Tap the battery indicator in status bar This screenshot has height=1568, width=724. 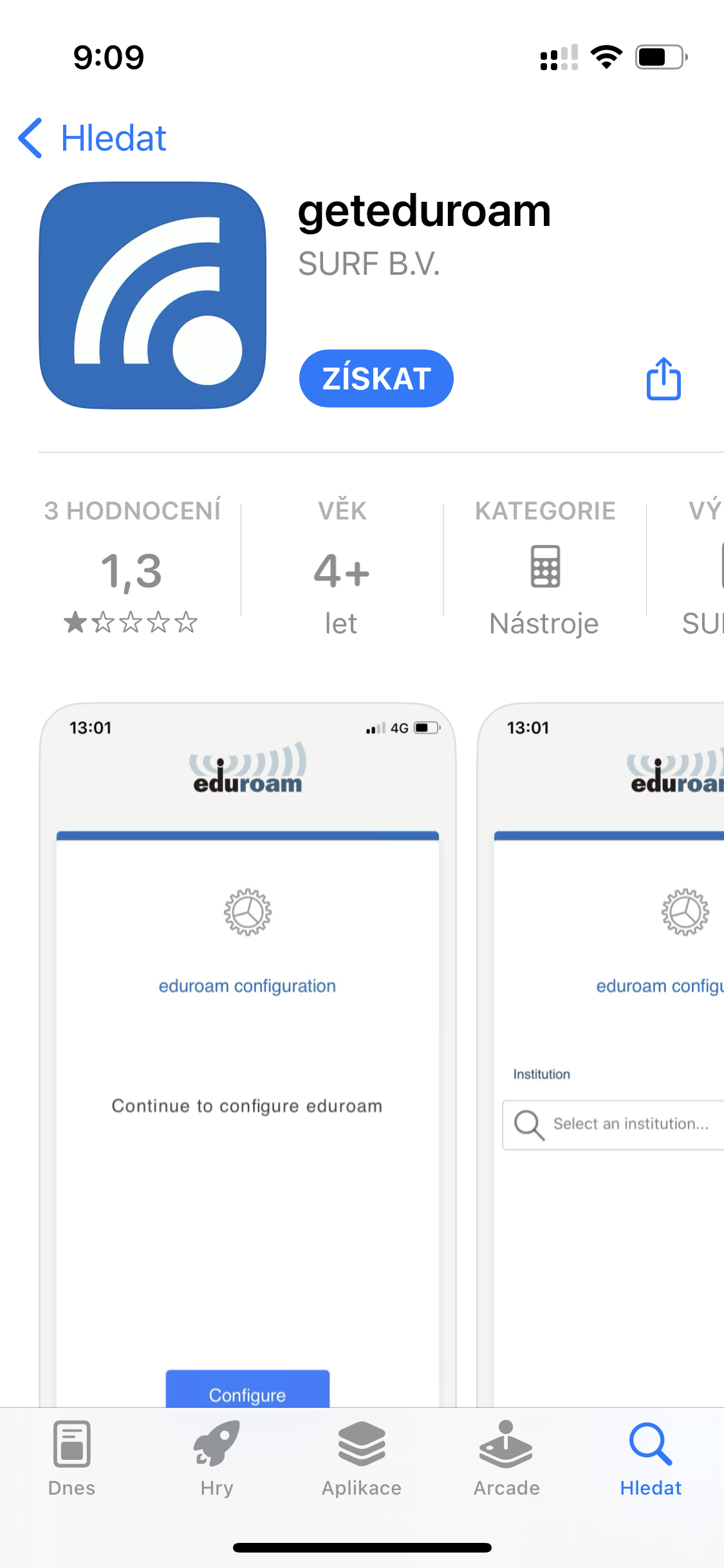tap(662, 57)
